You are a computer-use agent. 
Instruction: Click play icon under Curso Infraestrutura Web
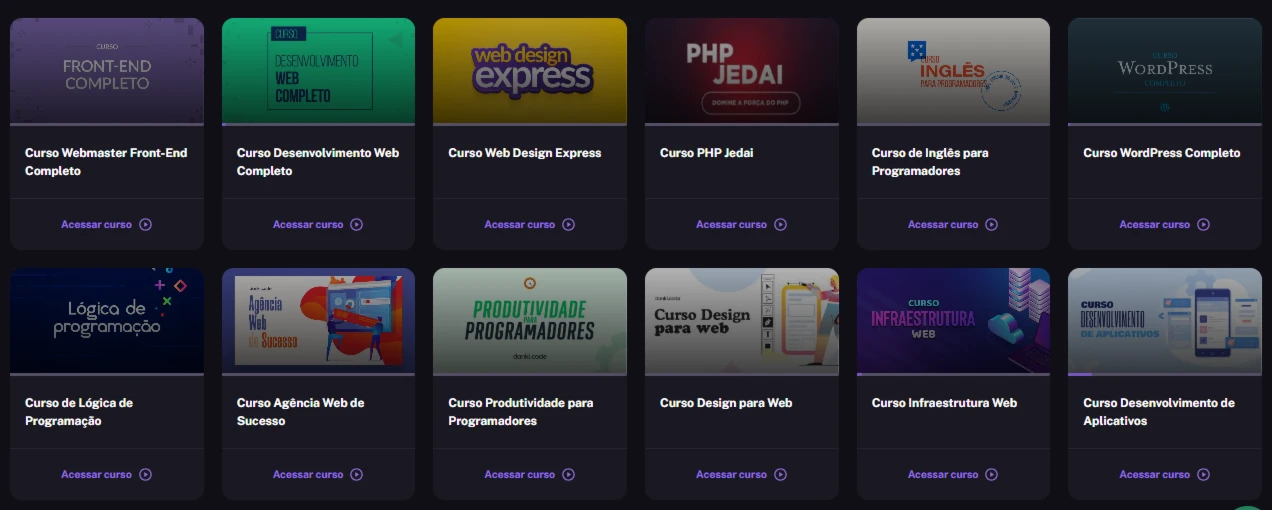(992, 475)
